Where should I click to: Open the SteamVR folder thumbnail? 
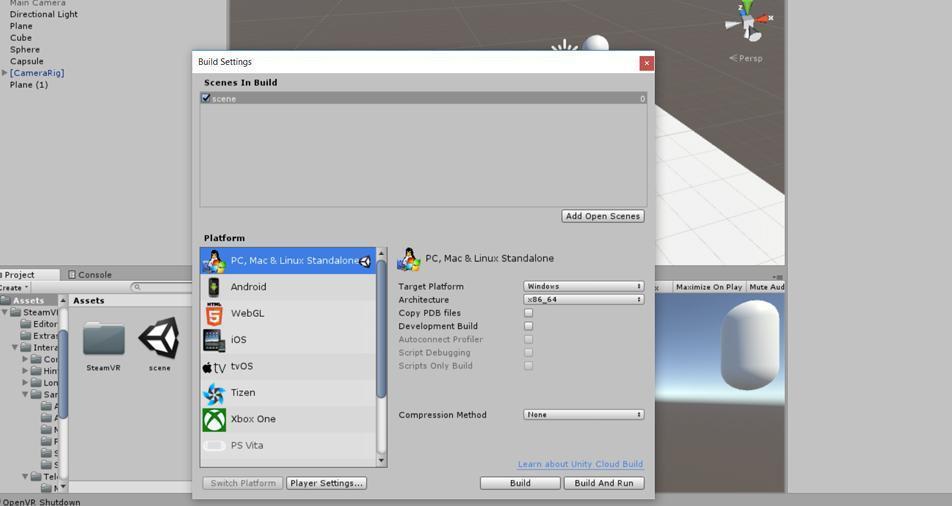click(x=104, y=339)
